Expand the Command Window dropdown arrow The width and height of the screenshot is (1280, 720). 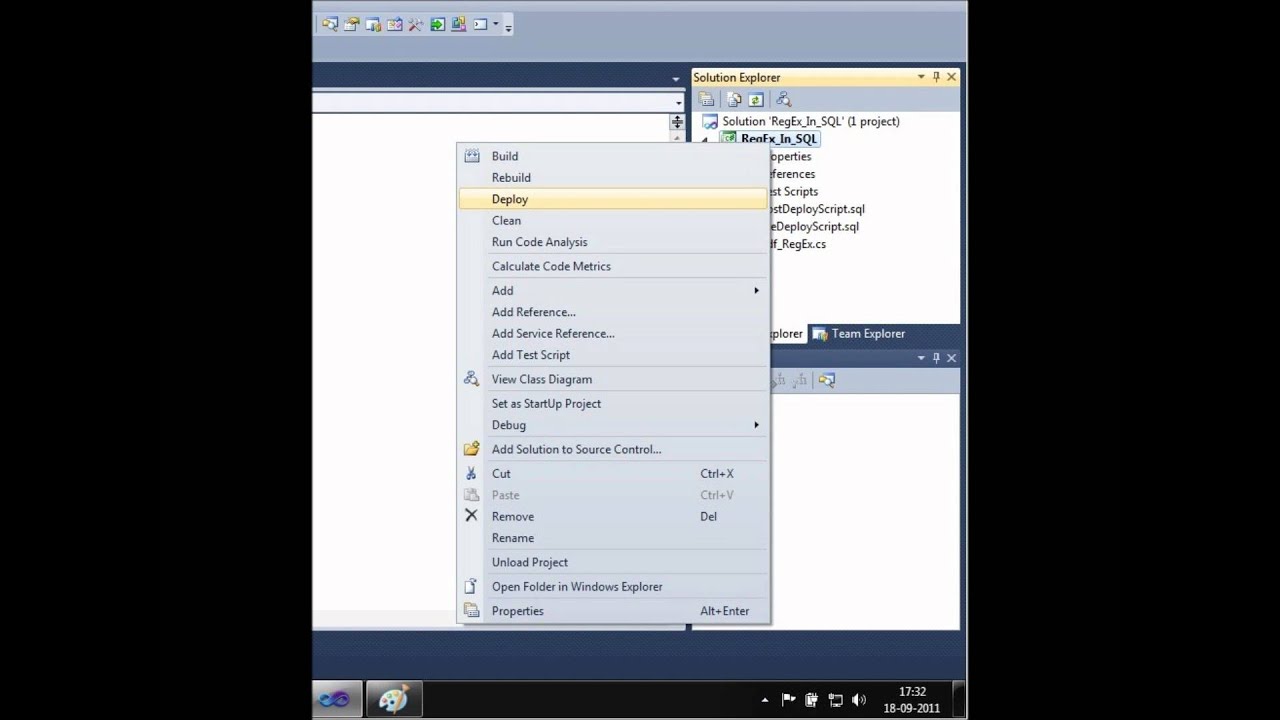tap(496, 25)
